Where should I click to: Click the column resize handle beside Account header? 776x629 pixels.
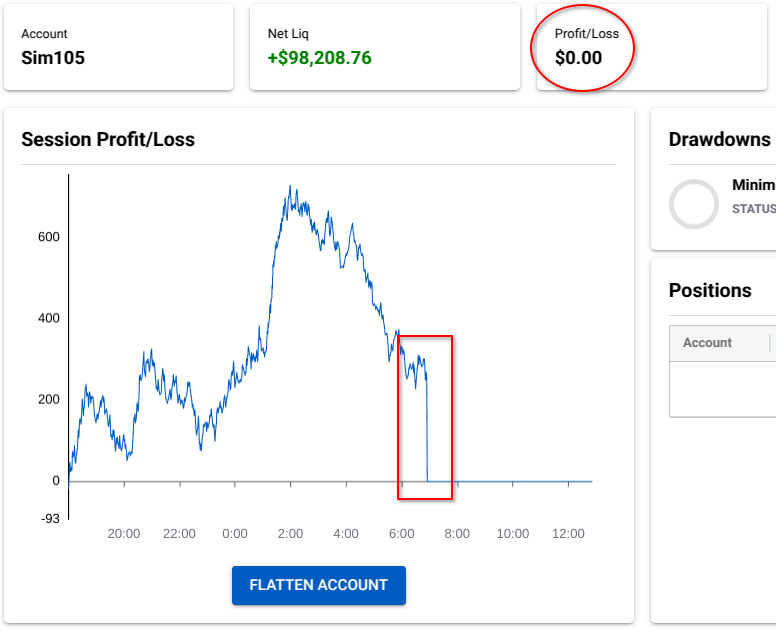(770, 343)
